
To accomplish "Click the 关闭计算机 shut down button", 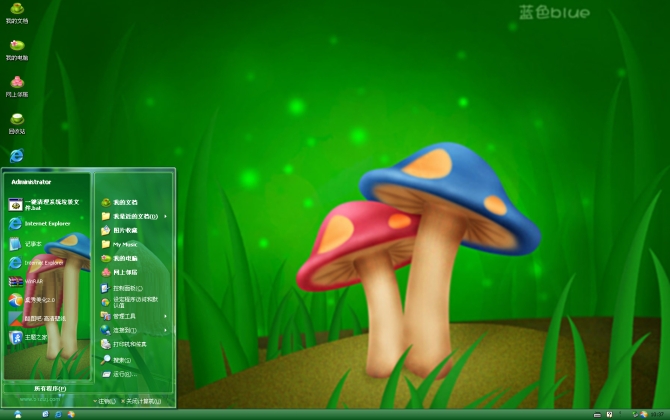I will click(141, 401).
